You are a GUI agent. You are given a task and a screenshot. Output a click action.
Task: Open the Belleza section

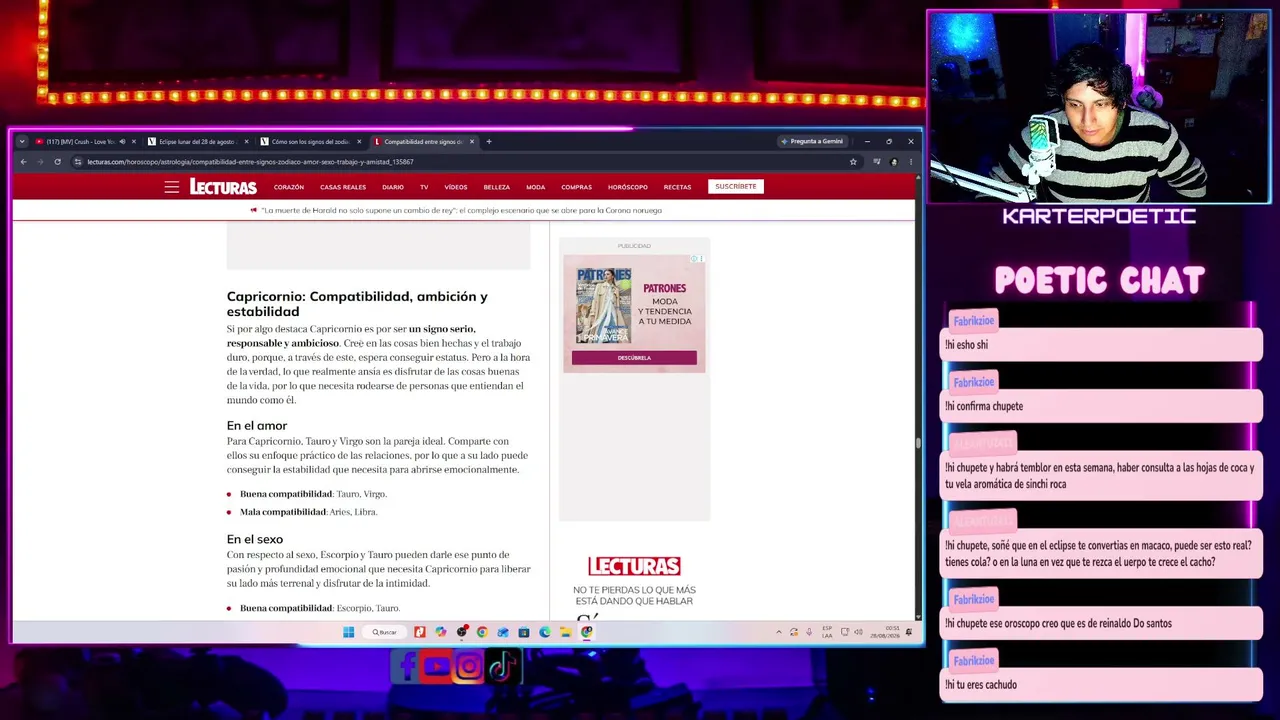497,187
